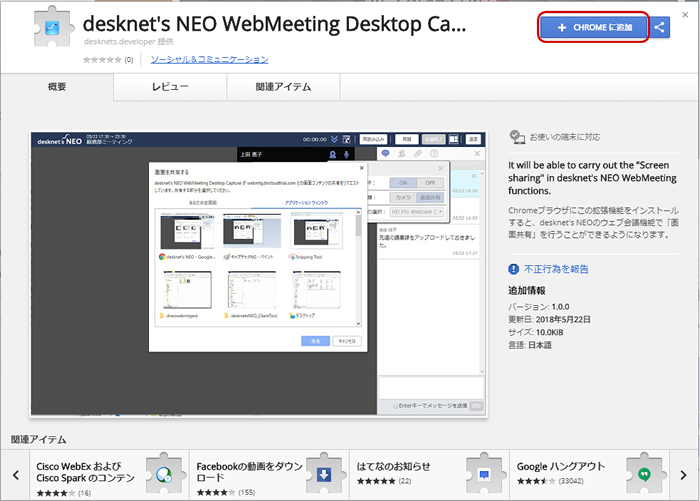
Task: Click the desknet's NEO logo in screenshot
Action: (x=59, y=140)
